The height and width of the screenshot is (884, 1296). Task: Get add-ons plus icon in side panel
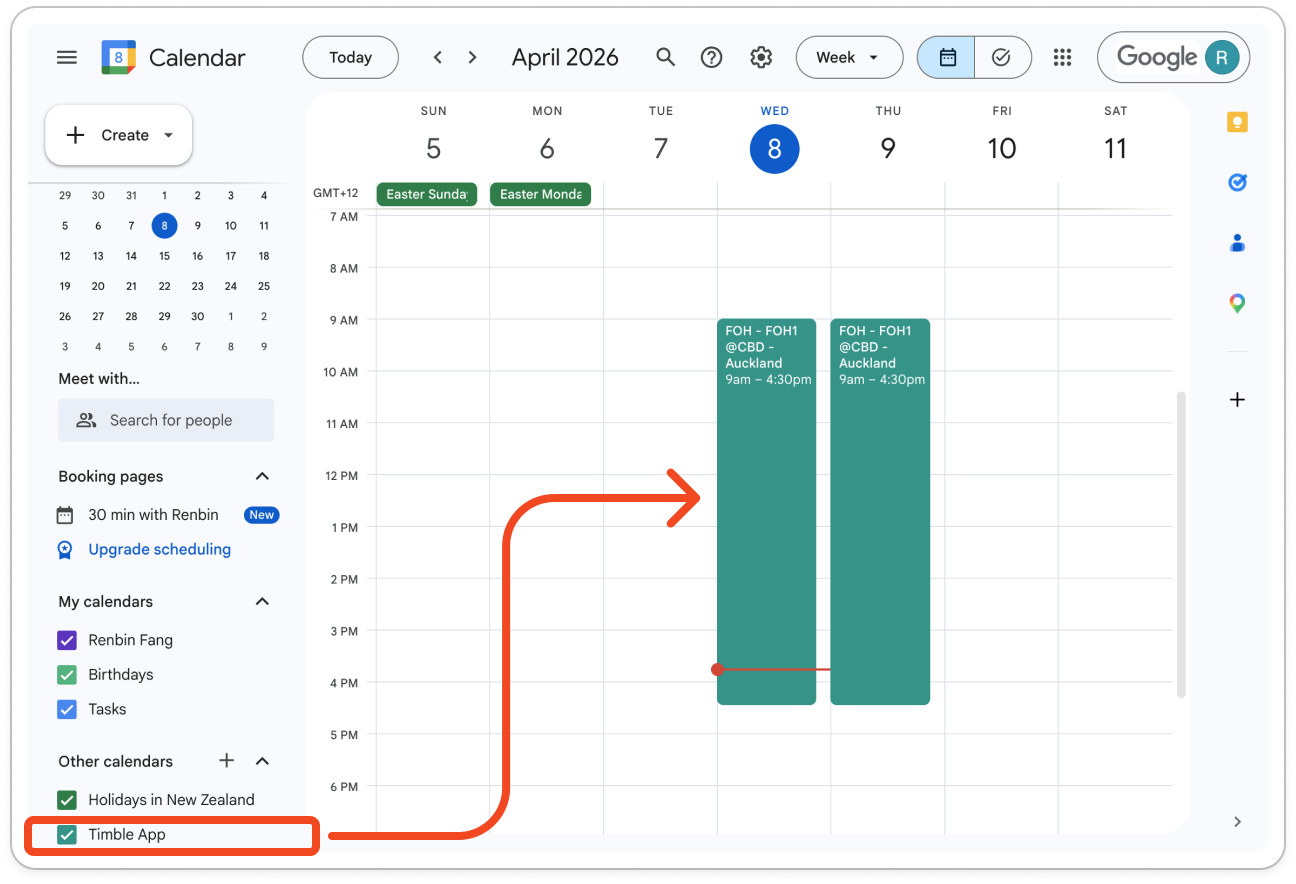[x=1237, y=400]
